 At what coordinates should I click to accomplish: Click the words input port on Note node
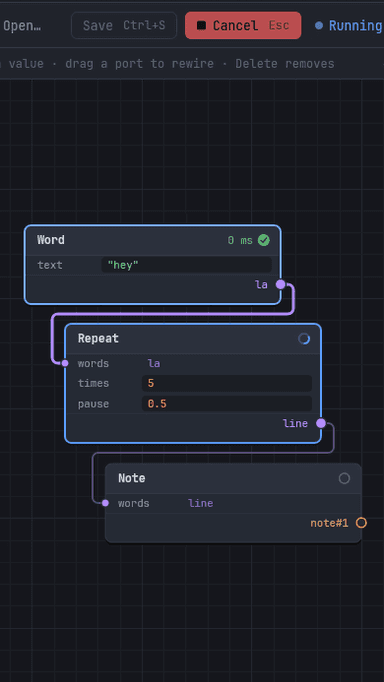click(x=105, y=503)
